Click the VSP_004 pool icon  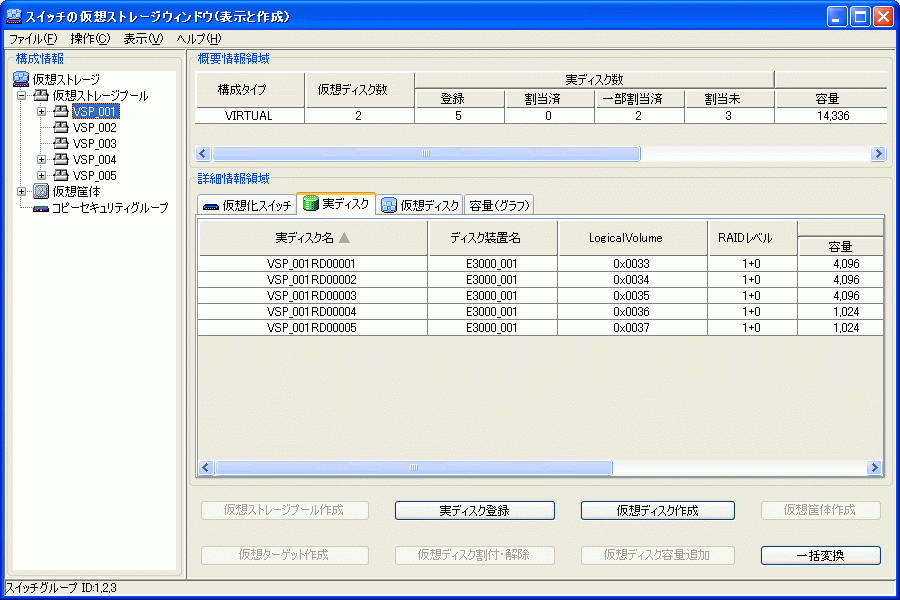(x=61, y=160)
